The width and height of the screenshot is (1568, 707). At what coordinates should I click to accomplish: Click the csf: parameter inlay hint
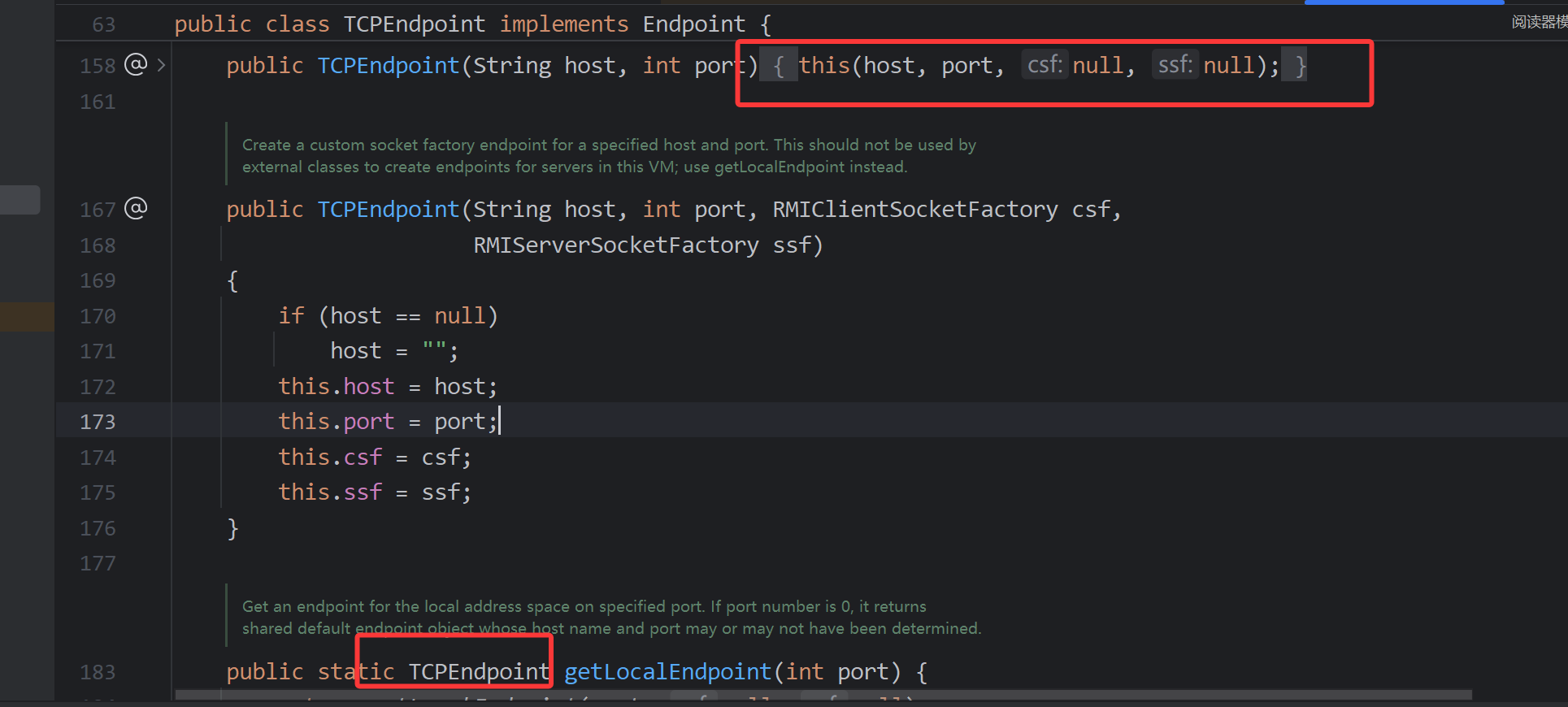pyautogui.click(x=1045, y=65)
